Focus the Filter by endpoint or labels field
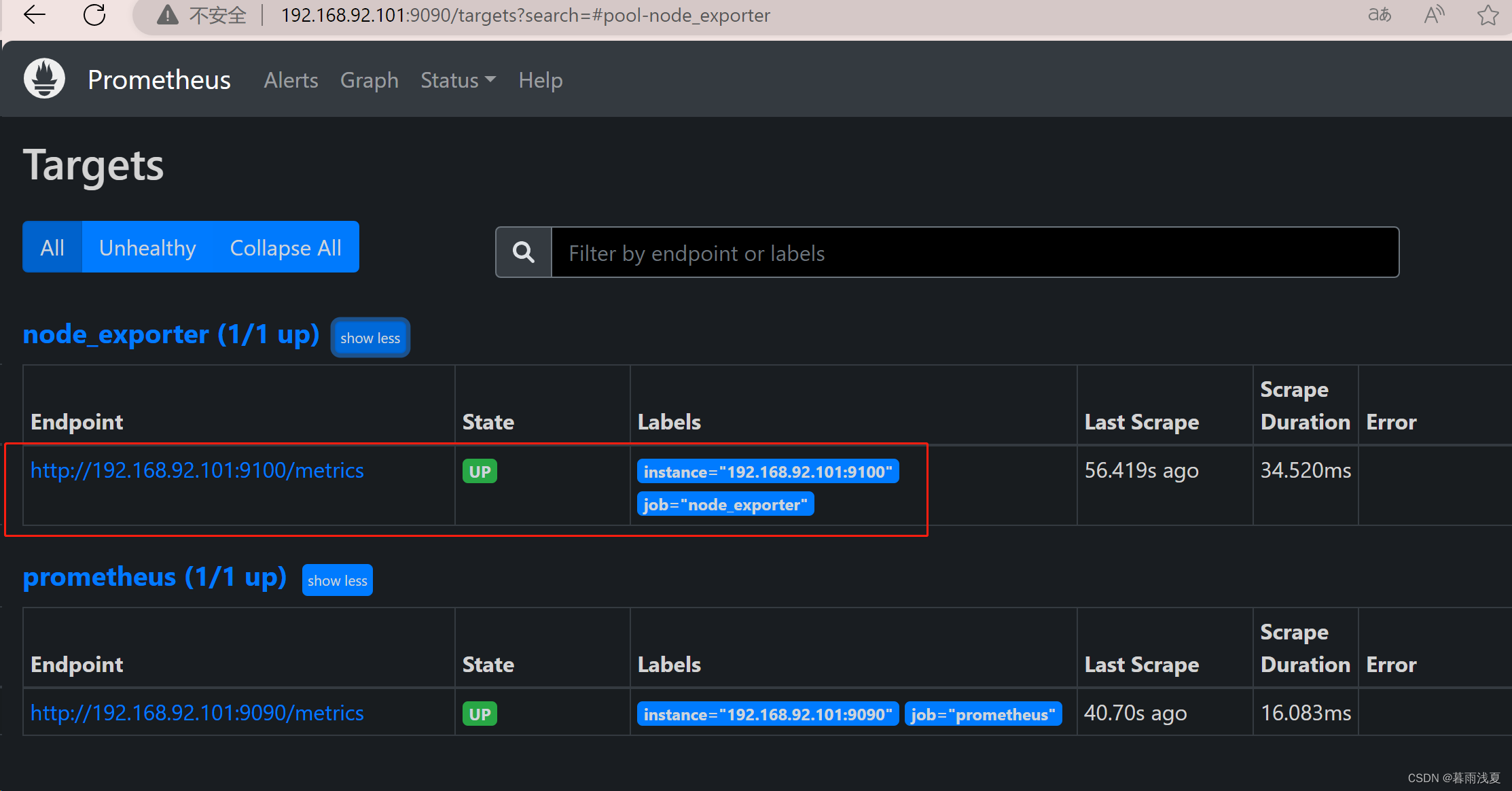Image resolution: width=1512 pixels, height=791 pixels. (x=975, y=253)
